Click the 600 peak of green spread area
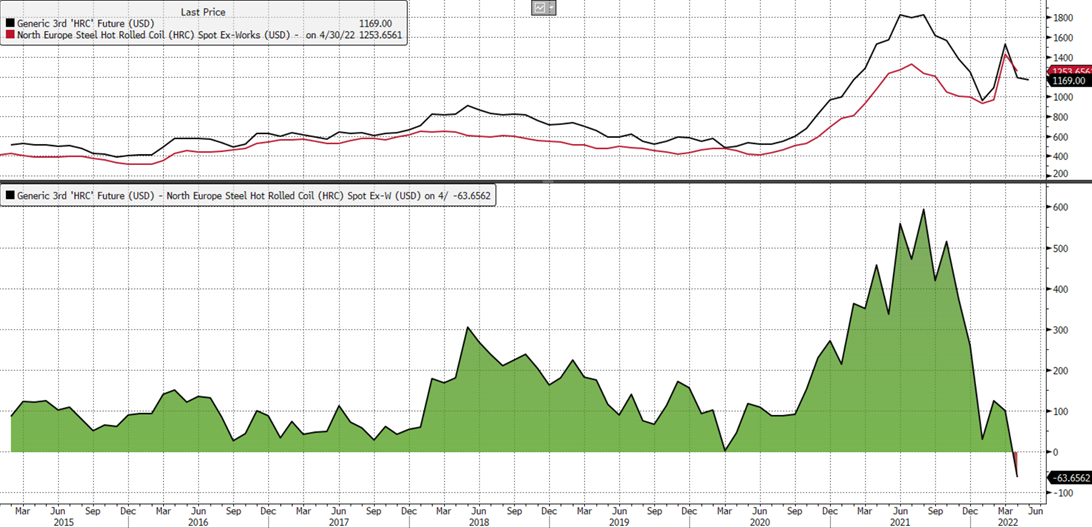Screen dimensions: 1092x528 tap(923, 210)
